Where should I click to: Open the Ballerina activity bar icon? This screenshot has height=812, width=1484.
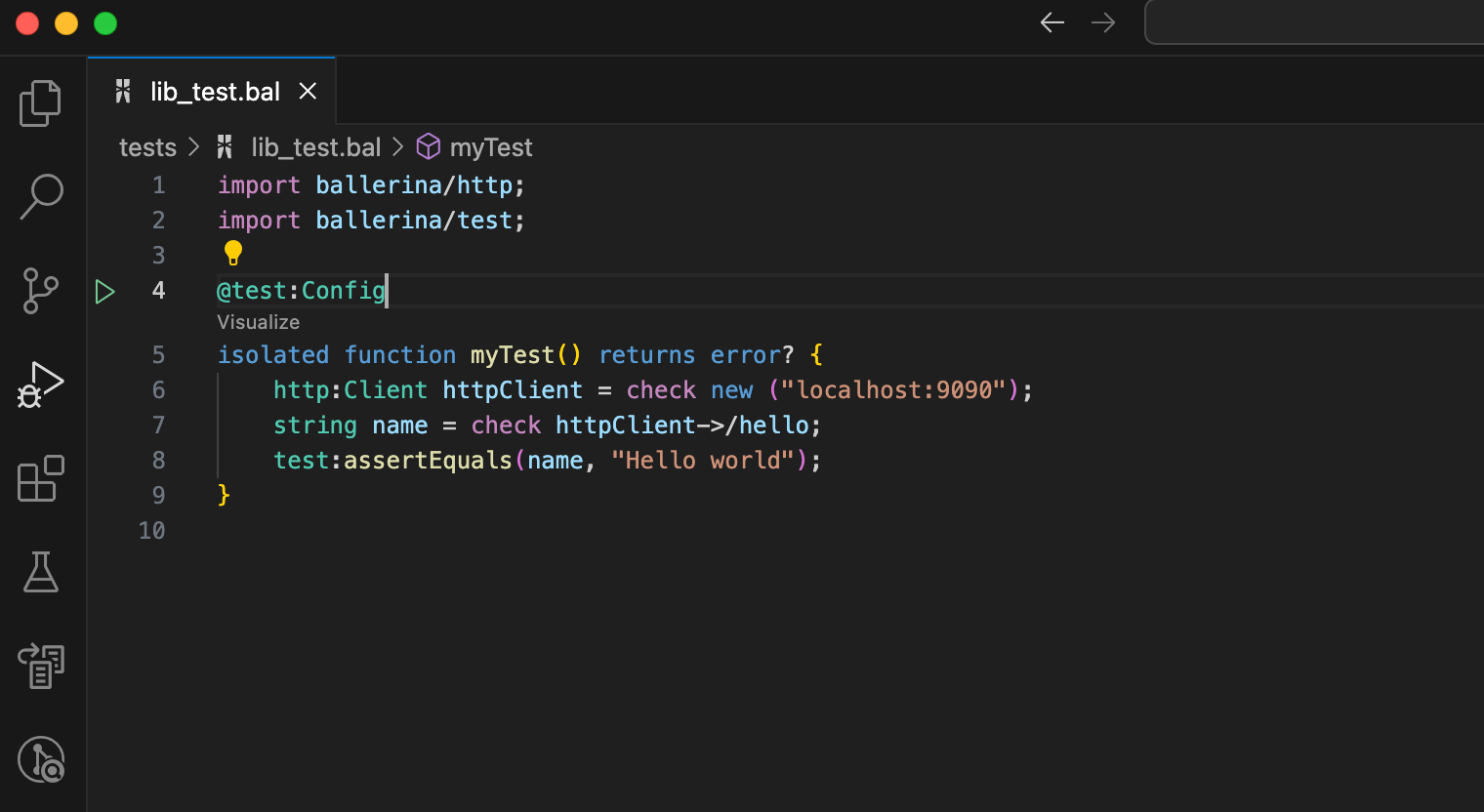coord(41,666)
